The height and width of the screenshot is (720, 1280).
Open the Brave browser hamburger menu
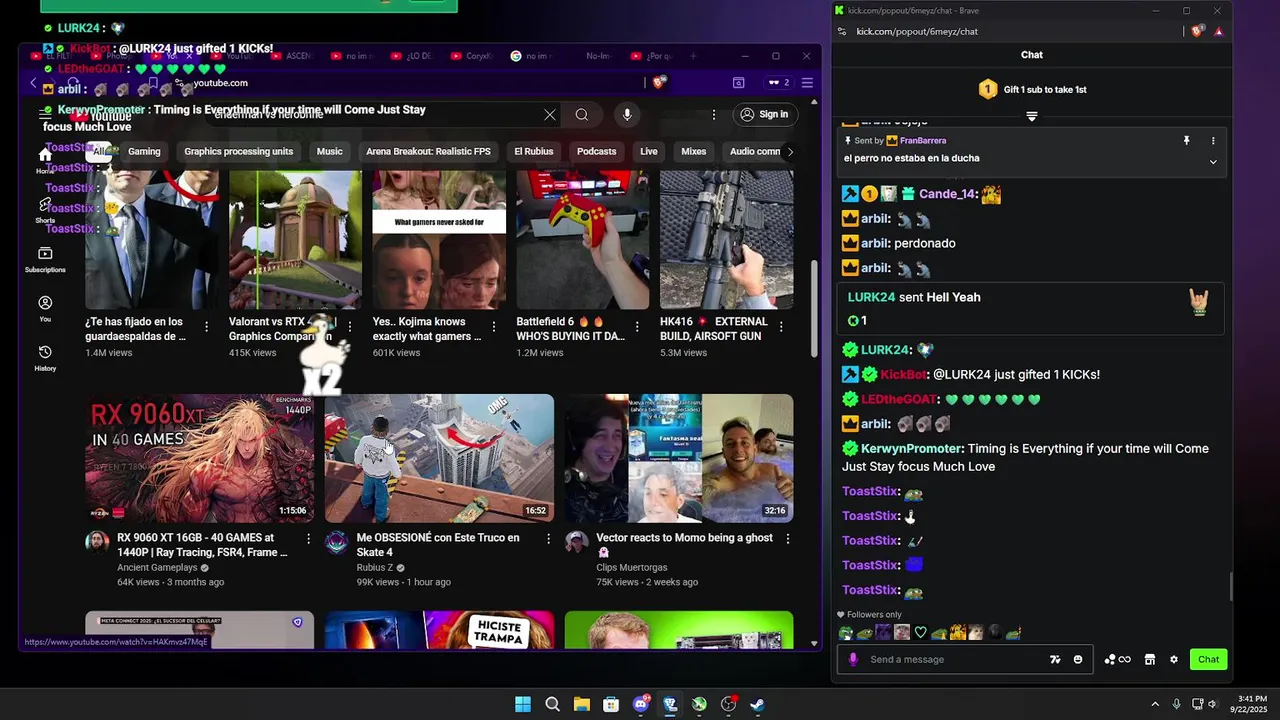[807, 83]
